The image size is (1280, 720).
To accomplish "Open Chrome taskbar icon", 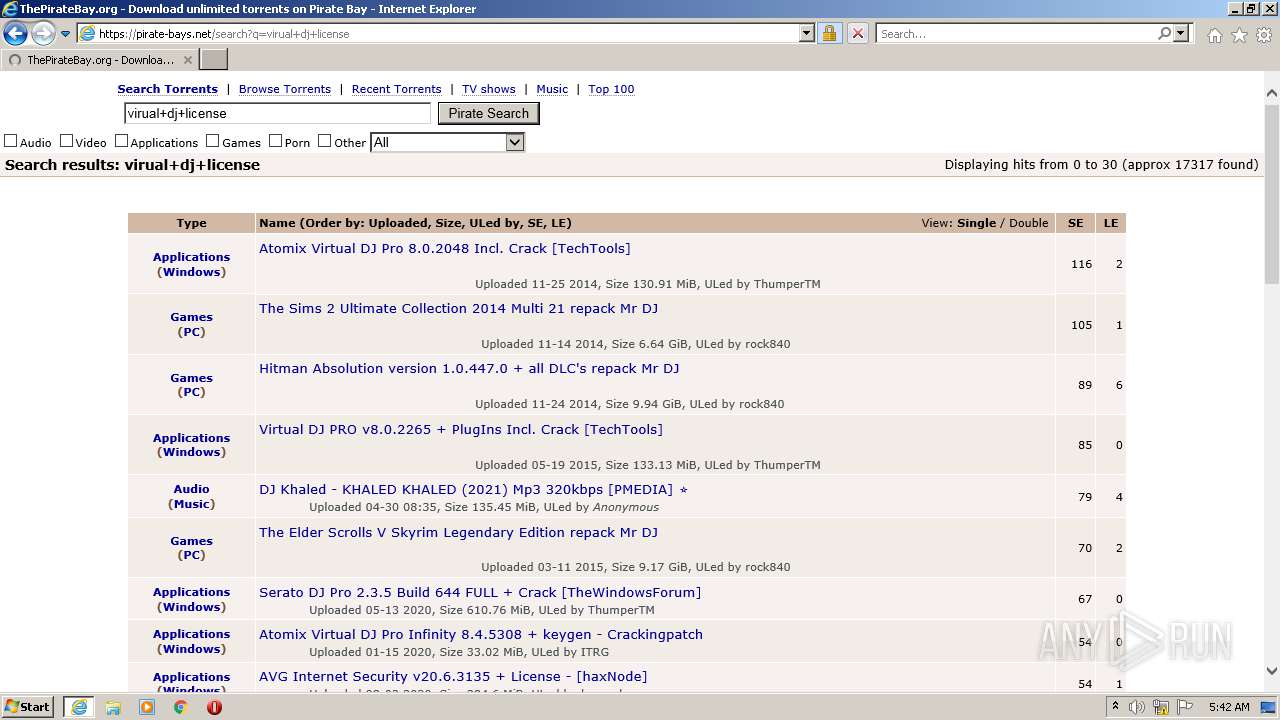I will click(181, 707).
